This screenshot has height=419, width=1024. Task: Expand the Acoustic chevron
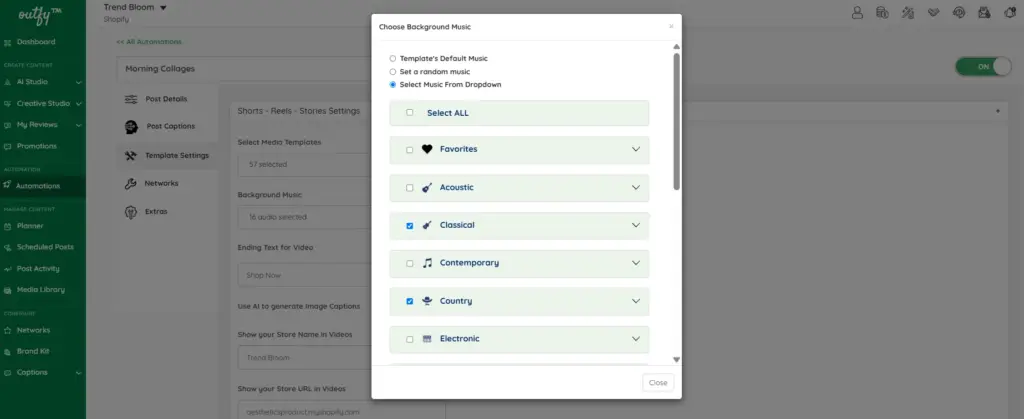click(636, 187)
